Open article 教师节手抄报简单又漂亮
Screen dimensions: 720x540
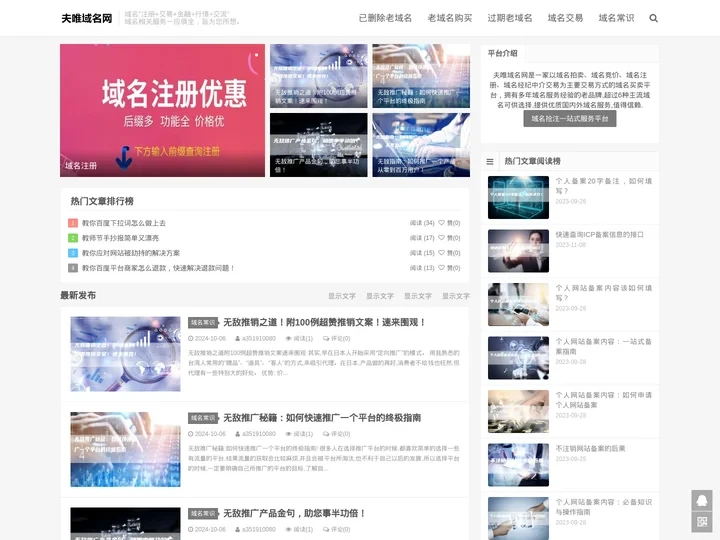(120, 238)
